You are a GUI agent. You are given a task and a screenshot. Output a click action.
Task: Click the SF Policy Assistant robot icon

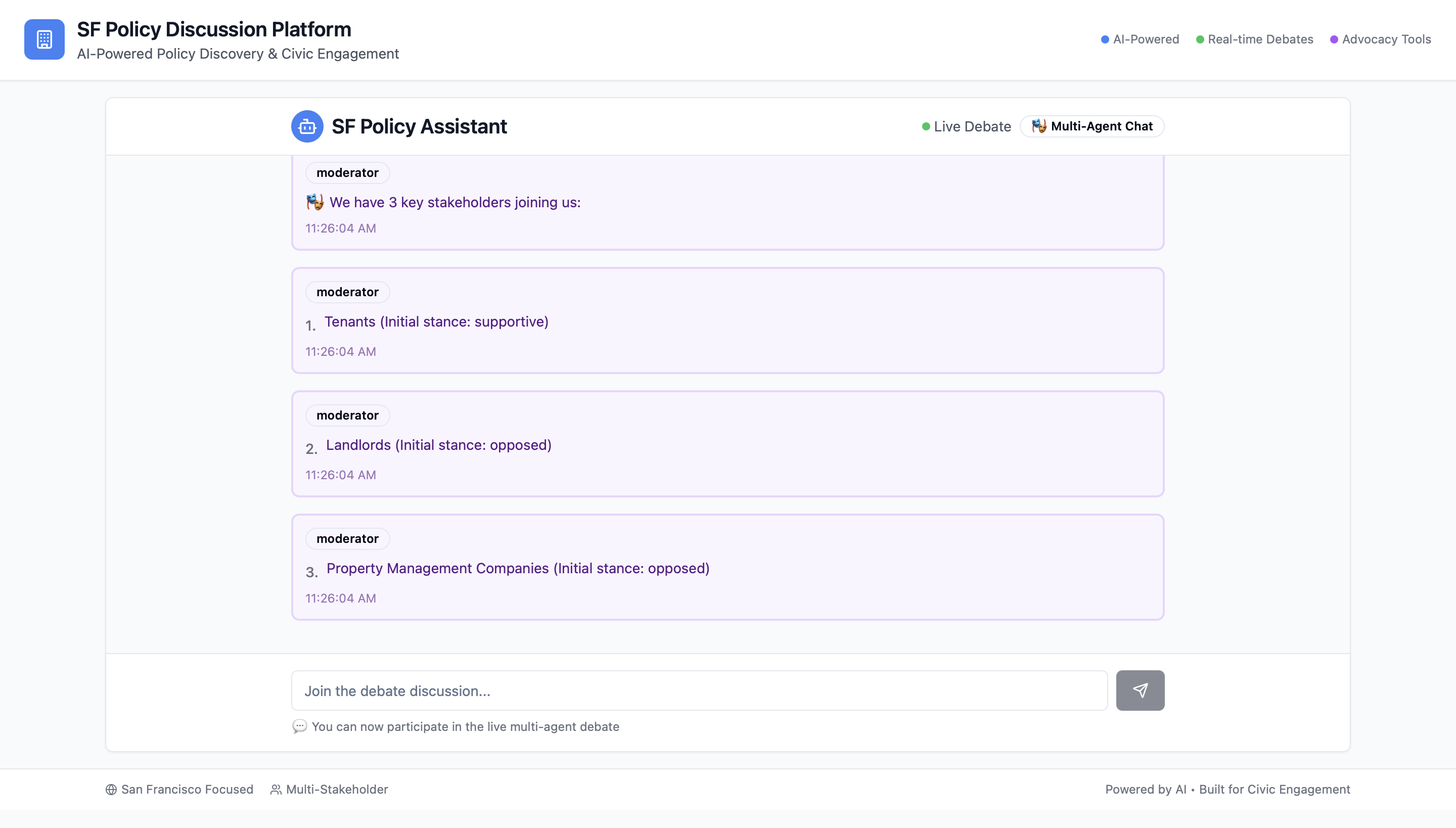(307, 126)
